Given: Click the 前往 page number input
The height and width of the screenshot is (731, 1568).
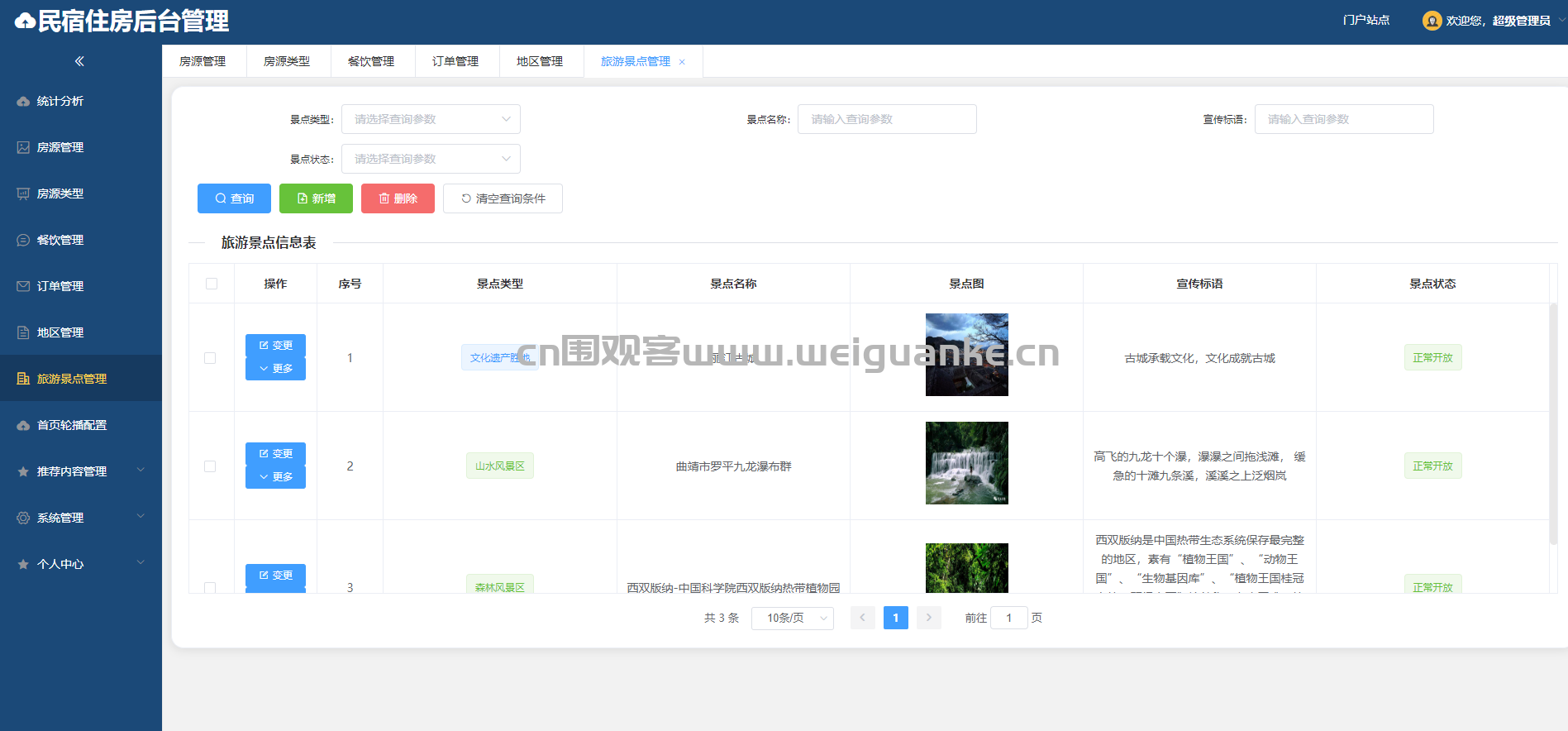Looking at the screenshot, I should click(x=1008, y=618).
